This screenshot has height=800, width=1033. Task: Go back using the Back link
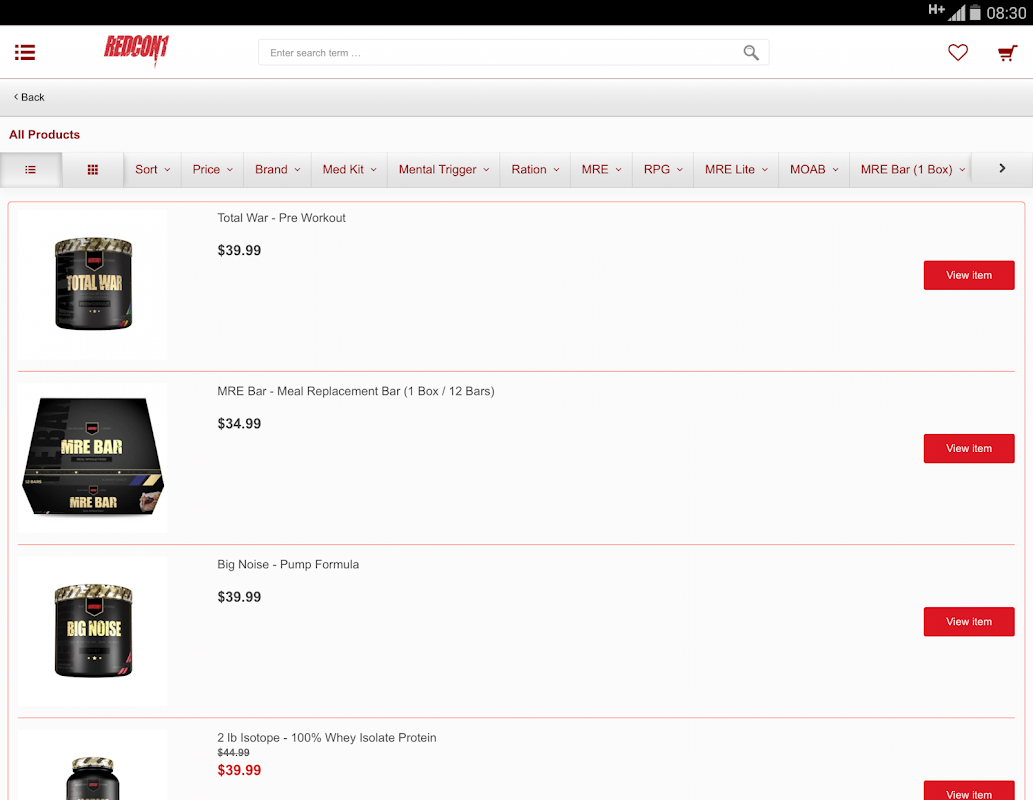pyautogui.click(x=29, y=98)
